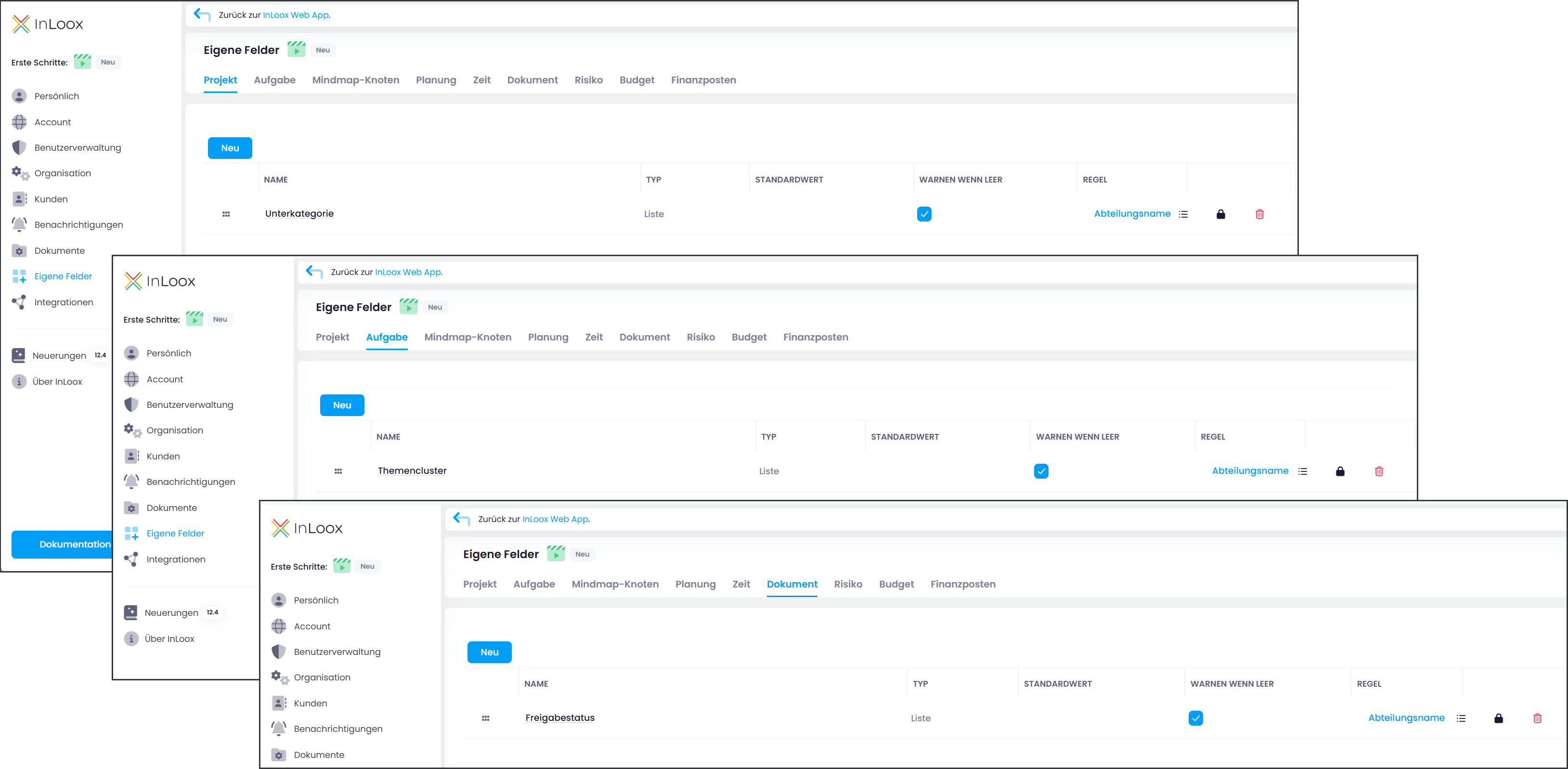Viewport: 1568px width, 769px height.
Task: Open list options icon in Themencluster row
Action: pyautogui.click(x=1303, y=470)
